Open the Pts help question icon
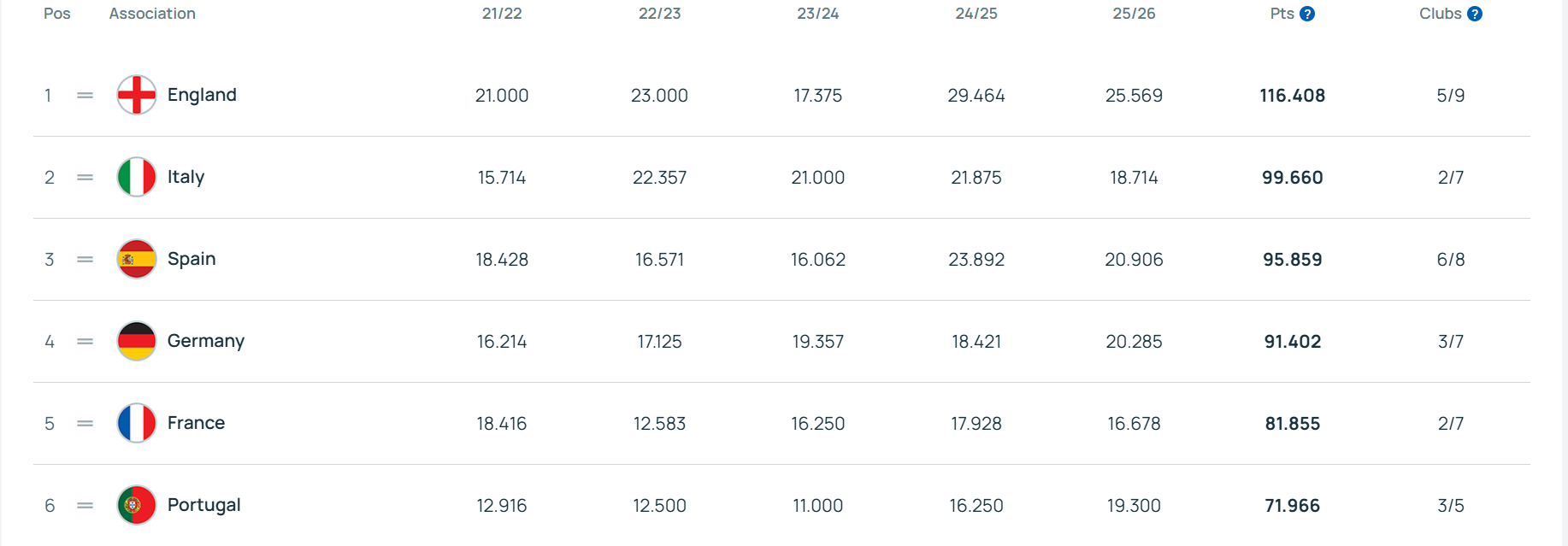Screen dimensions: 1568x546 [x=1307, y=14]
